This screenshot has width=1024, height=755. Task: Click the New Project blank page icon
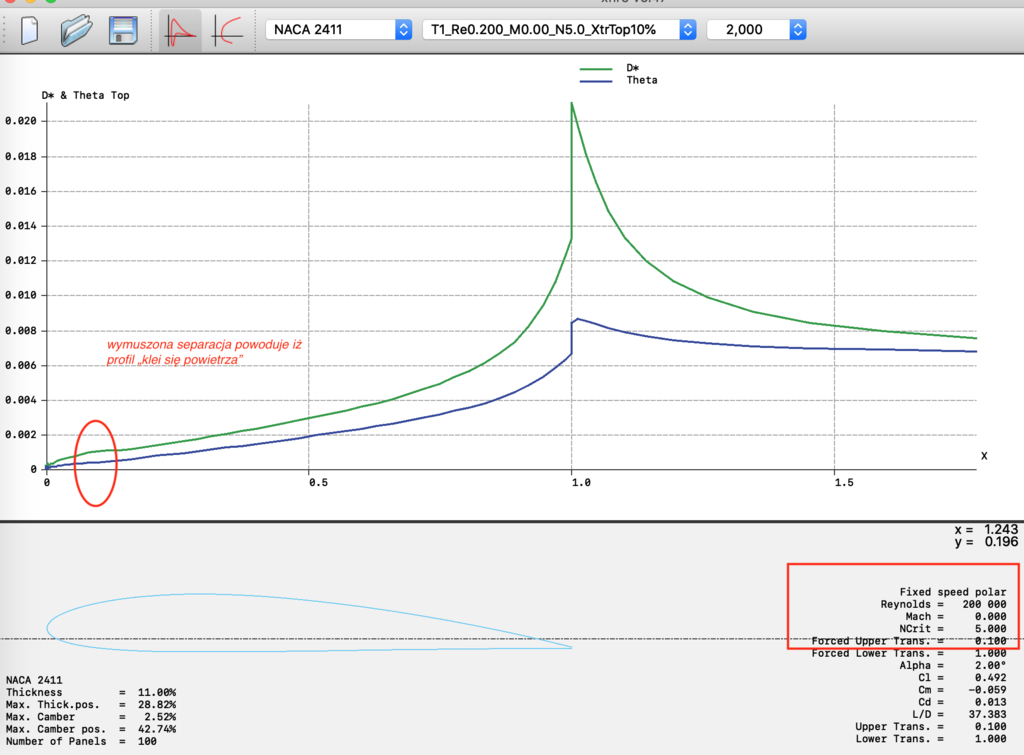pos(29,30)
